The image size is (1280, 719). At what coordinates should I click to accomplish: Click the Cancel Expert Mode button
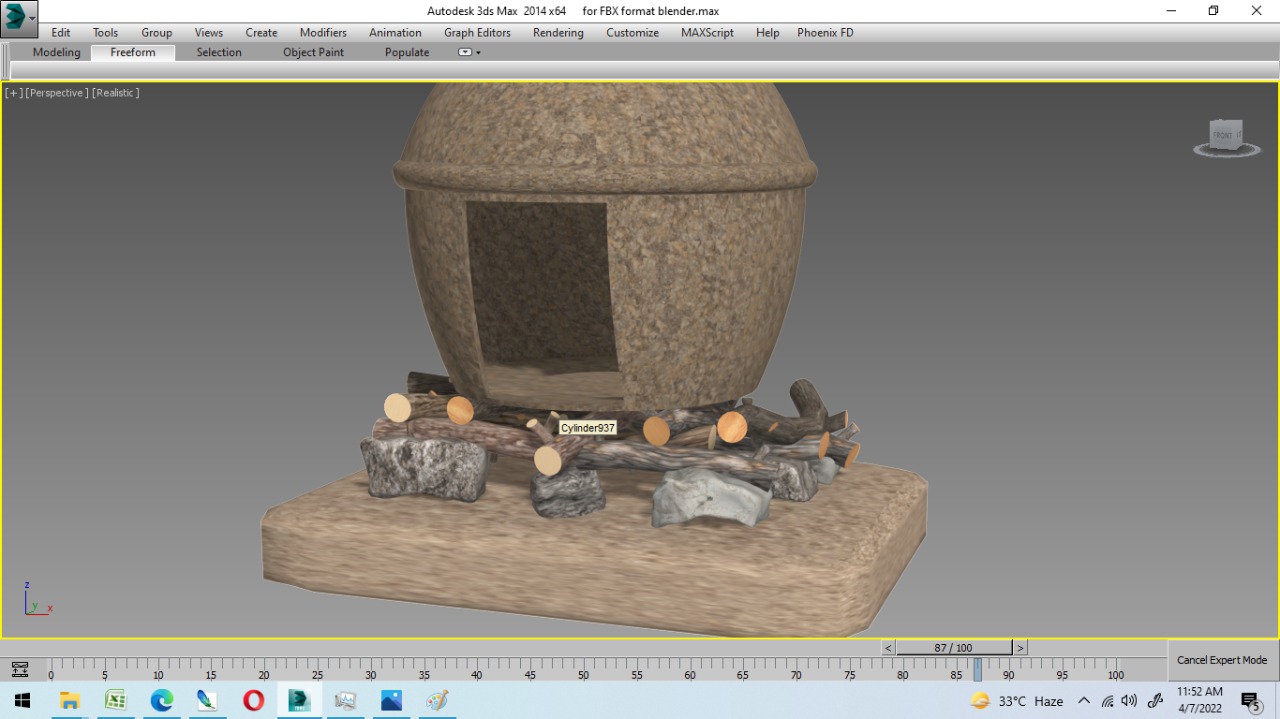coord(1222,660)
